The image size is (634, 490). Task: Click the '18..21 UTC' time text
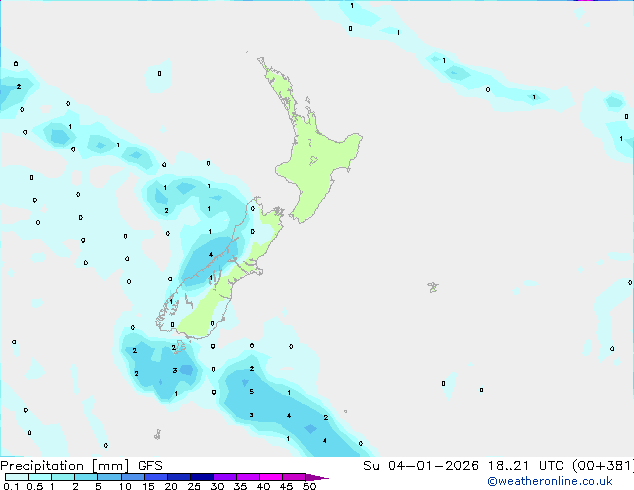coord(526,466)
